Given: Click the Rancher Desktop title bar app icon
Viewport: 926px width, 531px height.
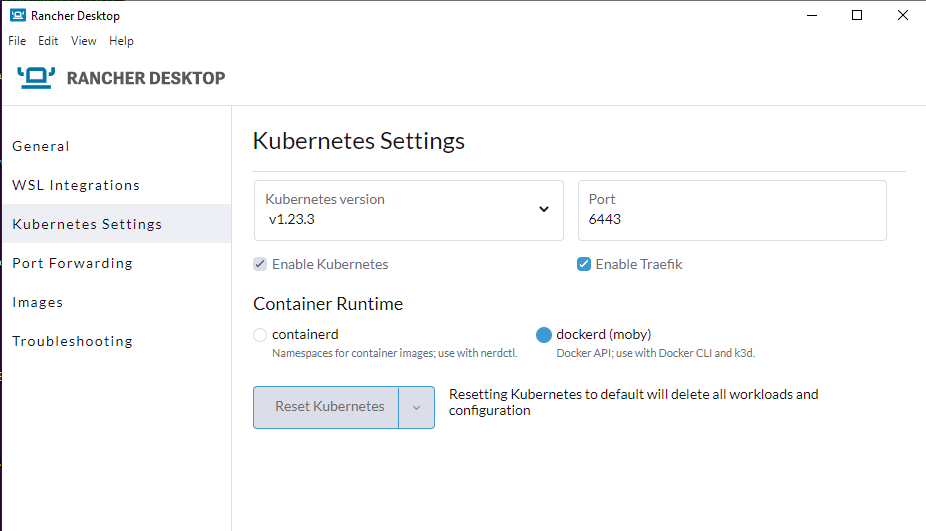Looking at the screenshot, I should point(18,15).
